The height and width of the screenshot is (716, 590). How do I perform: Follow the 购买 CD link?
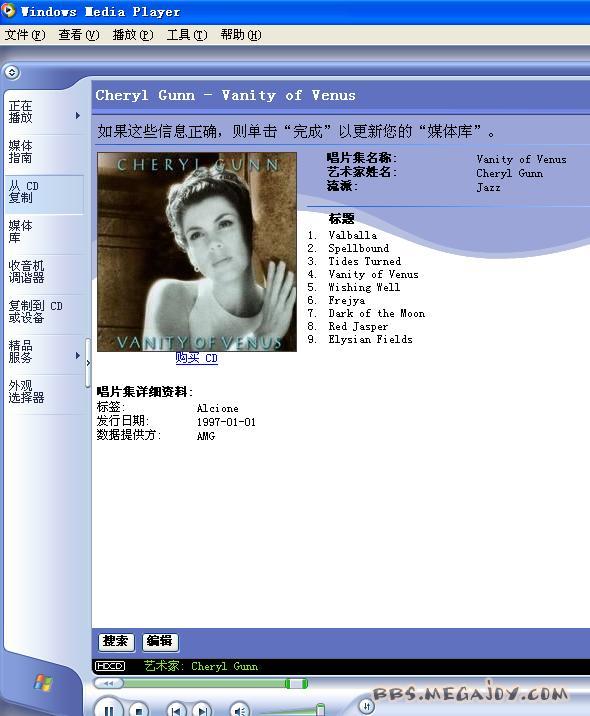197,358
